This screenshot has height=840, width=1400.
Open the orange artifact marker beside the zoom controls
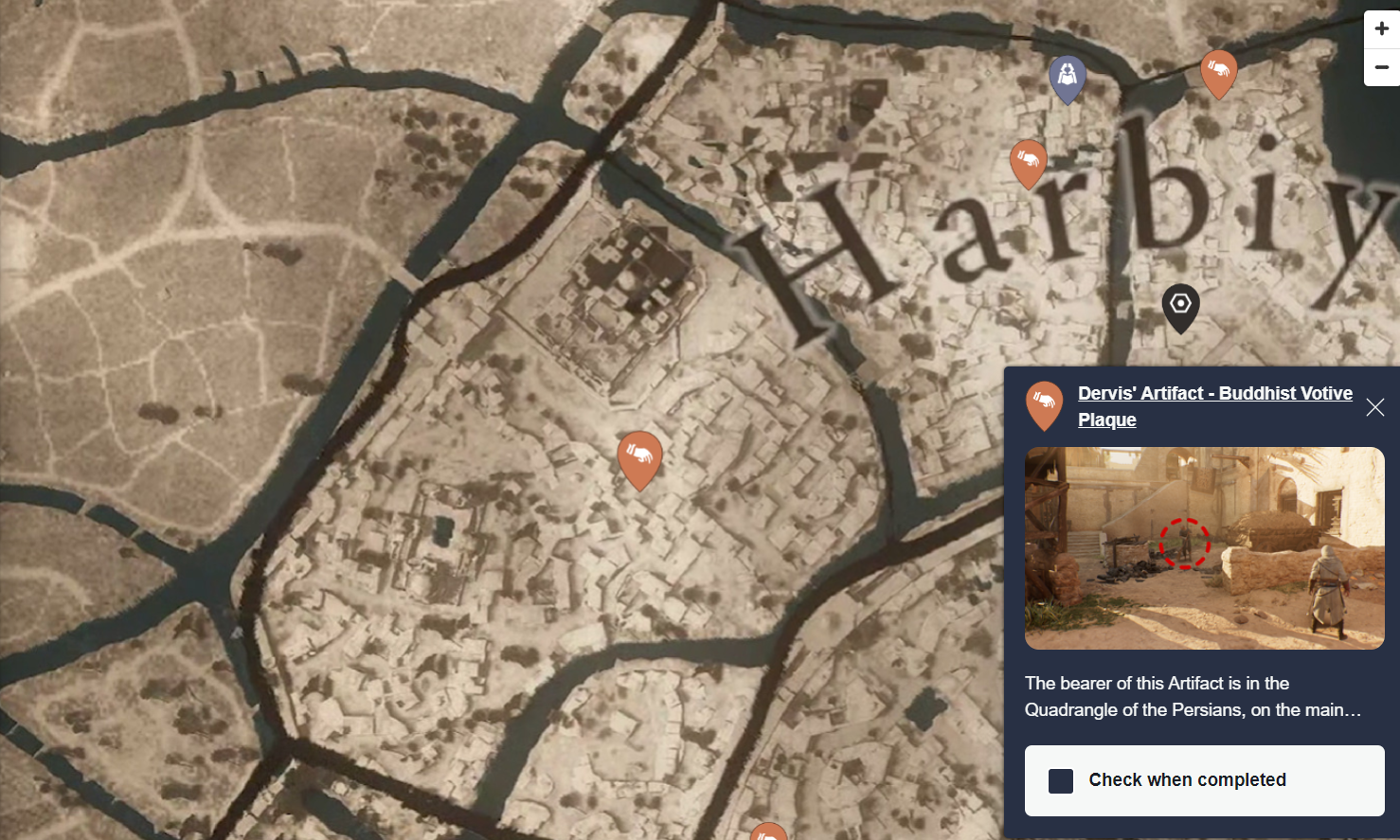[1218, 75]
